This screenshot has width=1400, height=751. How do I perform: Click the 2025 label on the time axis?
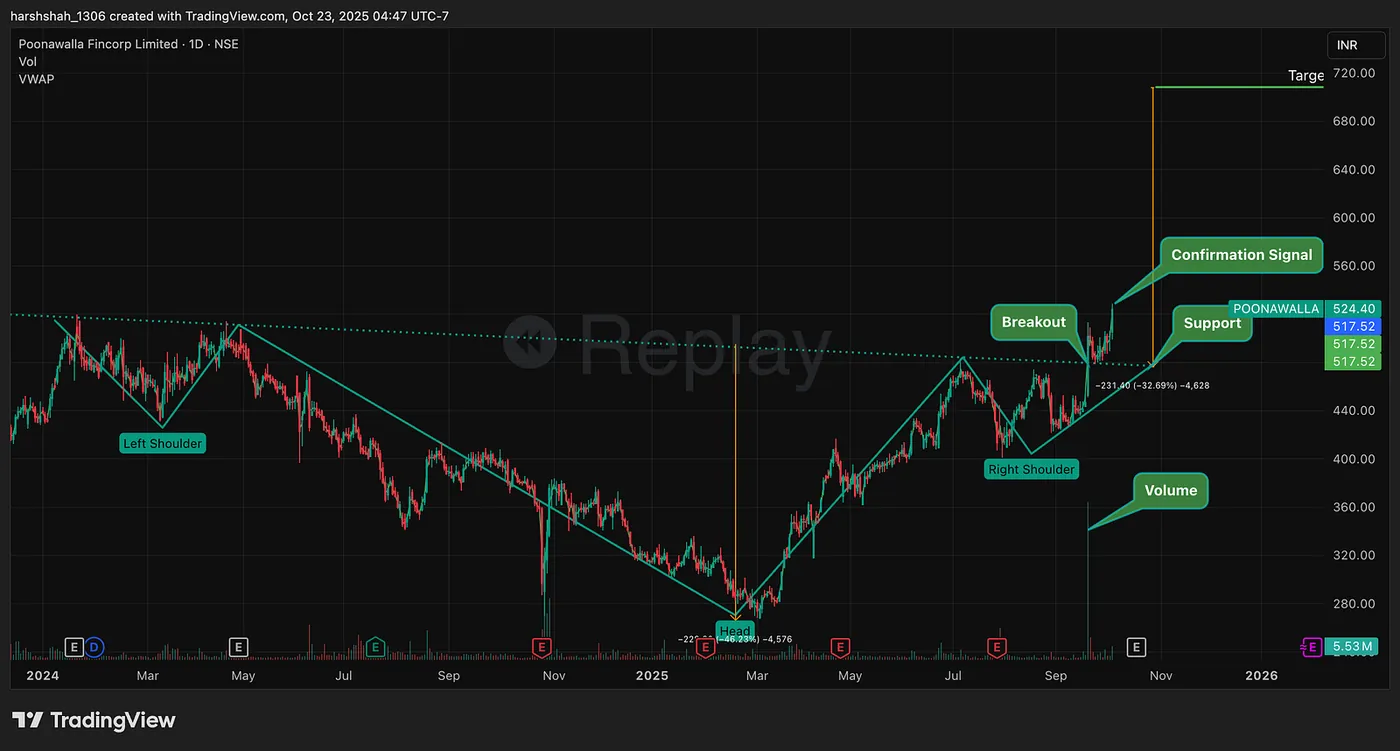pyautogui.click(x=652, y=676)
